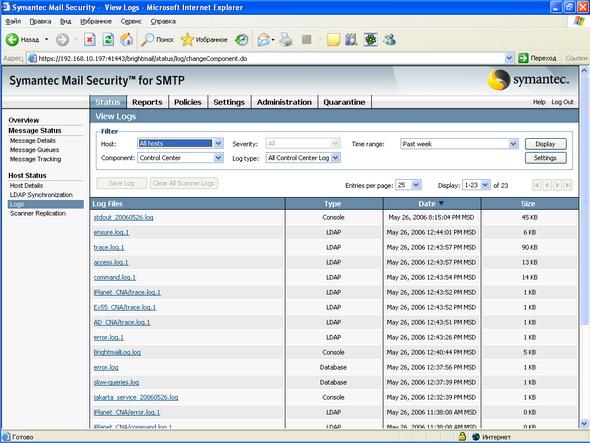Image resolution: width=590 pixels, height=443 pixels.
Task: Open Host Details in sidebar
Action: (x=26, y=186)
